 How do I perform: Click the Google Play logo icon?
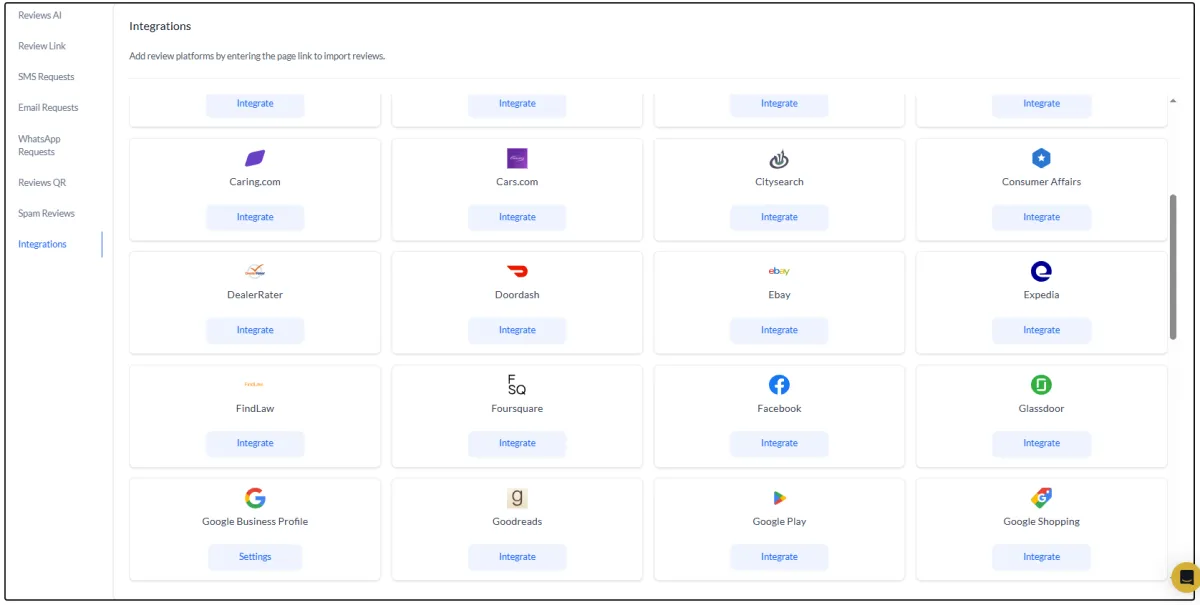point(779,498)
